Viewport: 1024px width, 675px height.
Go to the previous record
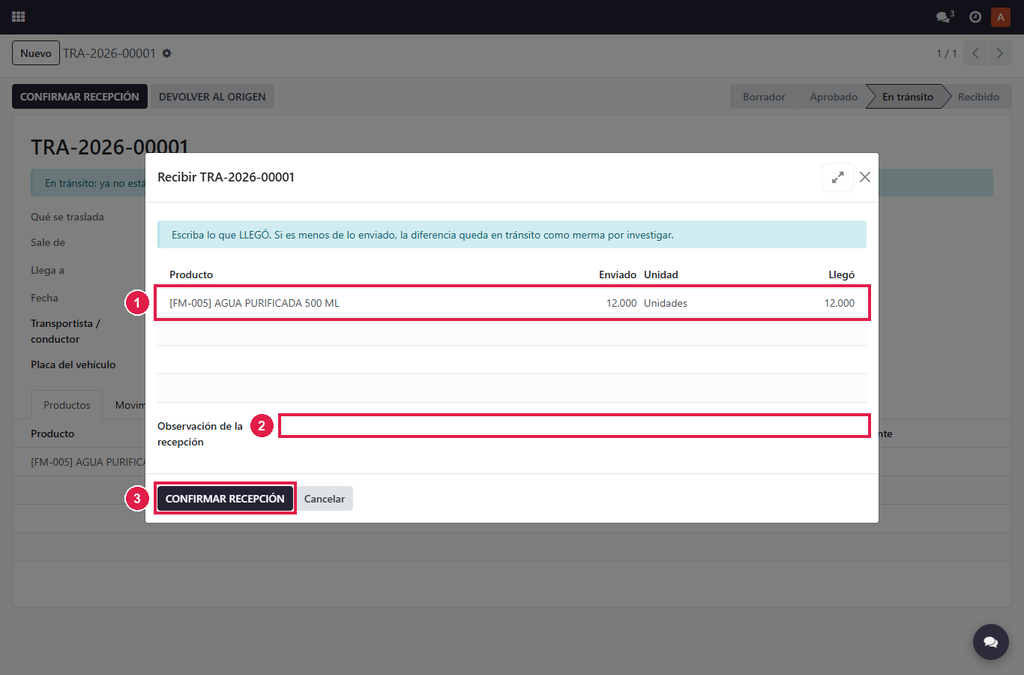975,54
